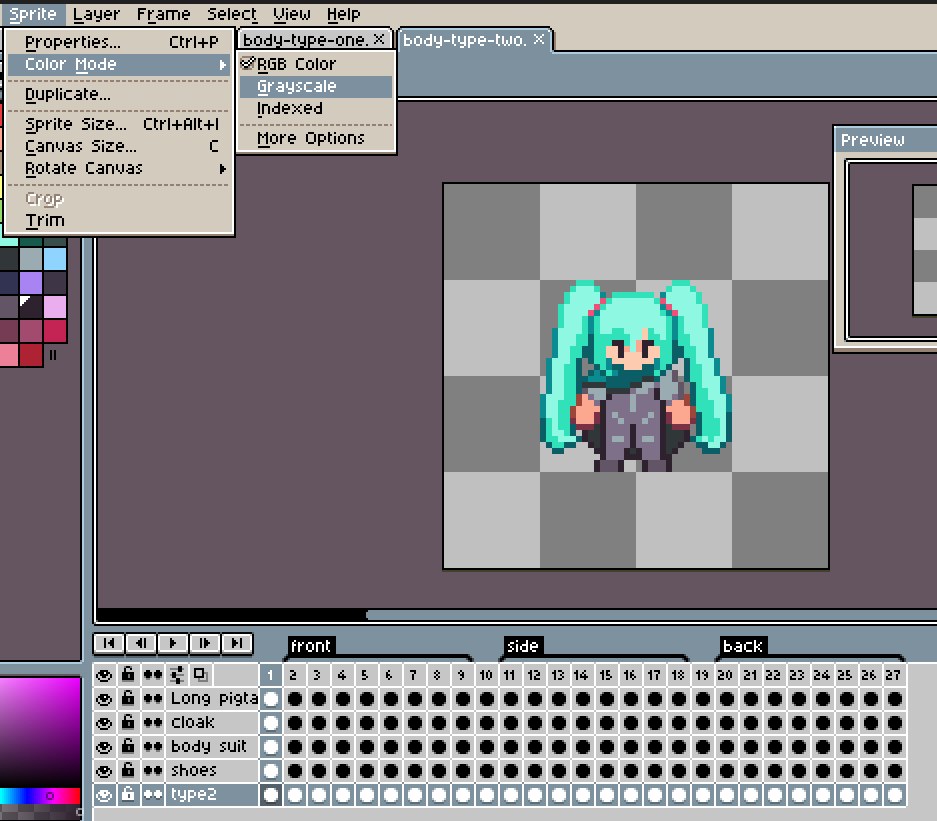Open the Select menu

point(232,14)
